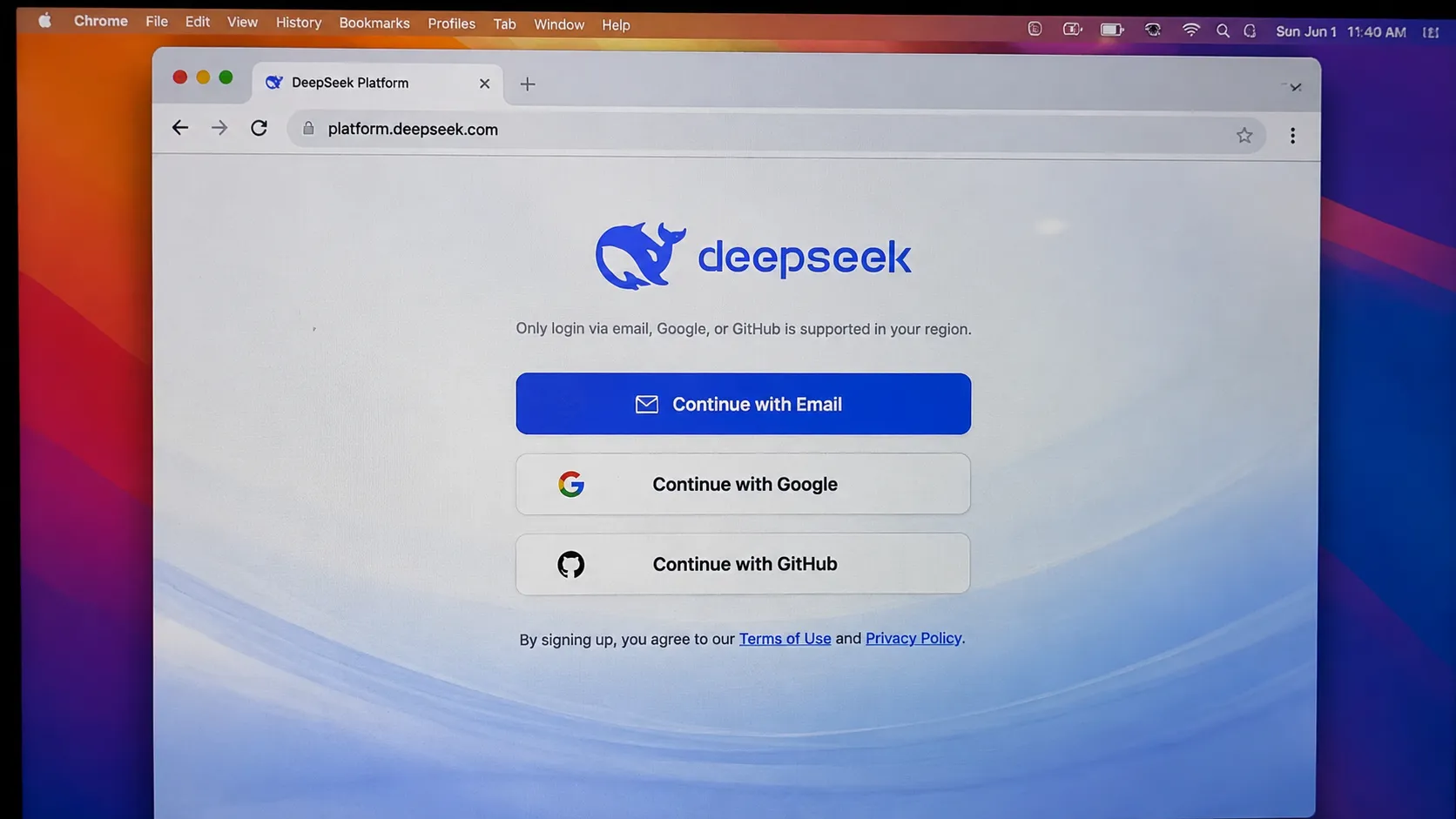Click the DeepSeek whale logo
The image size is (1456, 819).
coord(640,255)
